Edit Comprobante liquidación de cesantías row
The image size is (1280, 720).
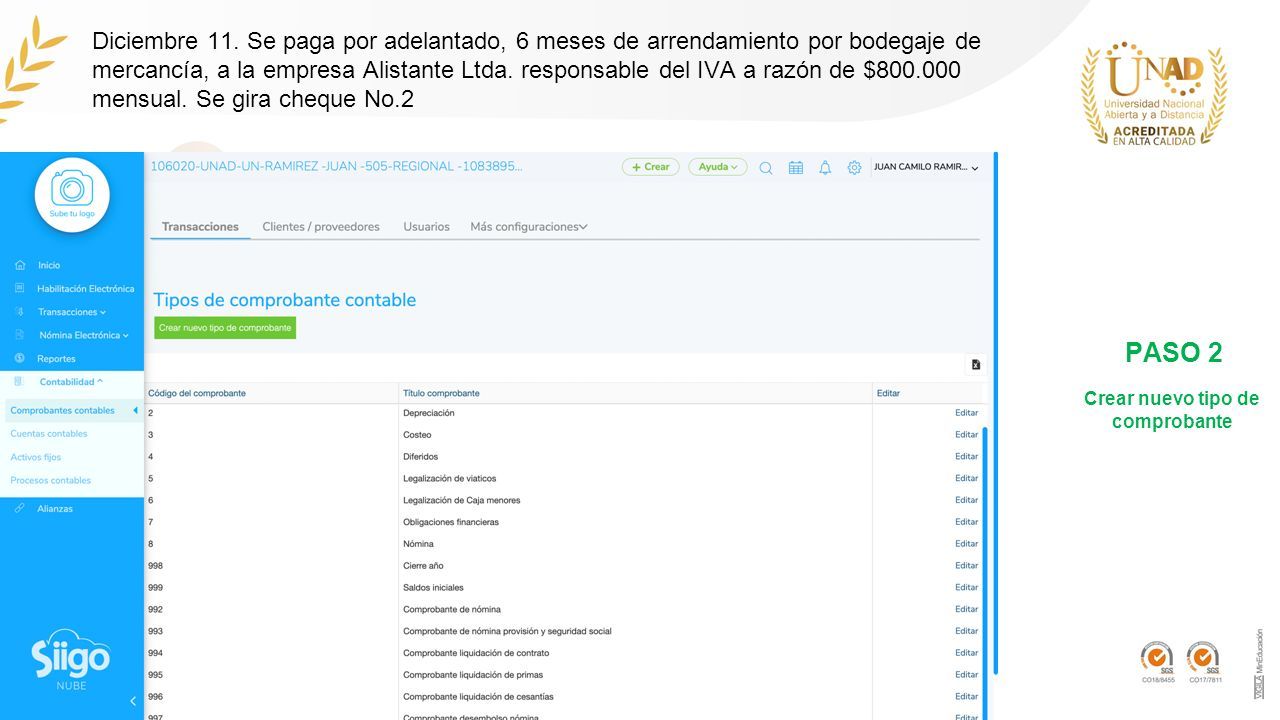click(x=966, y=697)
